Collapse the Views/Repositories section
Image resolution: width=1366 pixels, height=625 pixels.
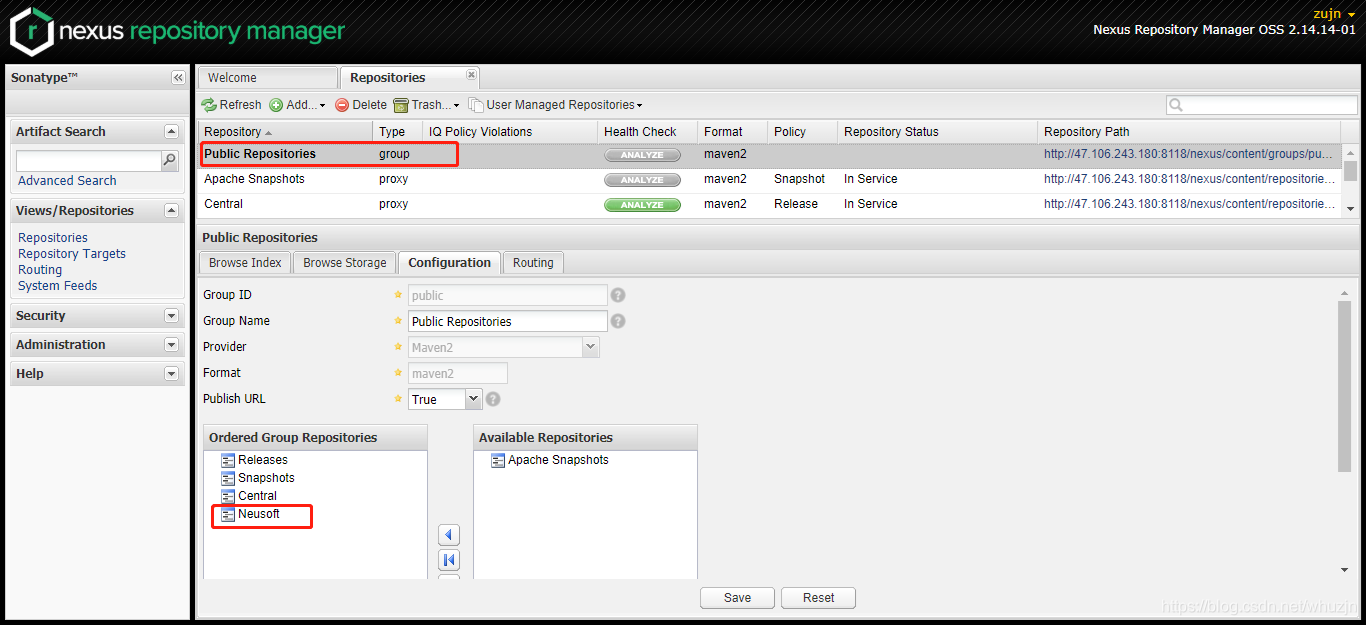[x=171, y=211]
